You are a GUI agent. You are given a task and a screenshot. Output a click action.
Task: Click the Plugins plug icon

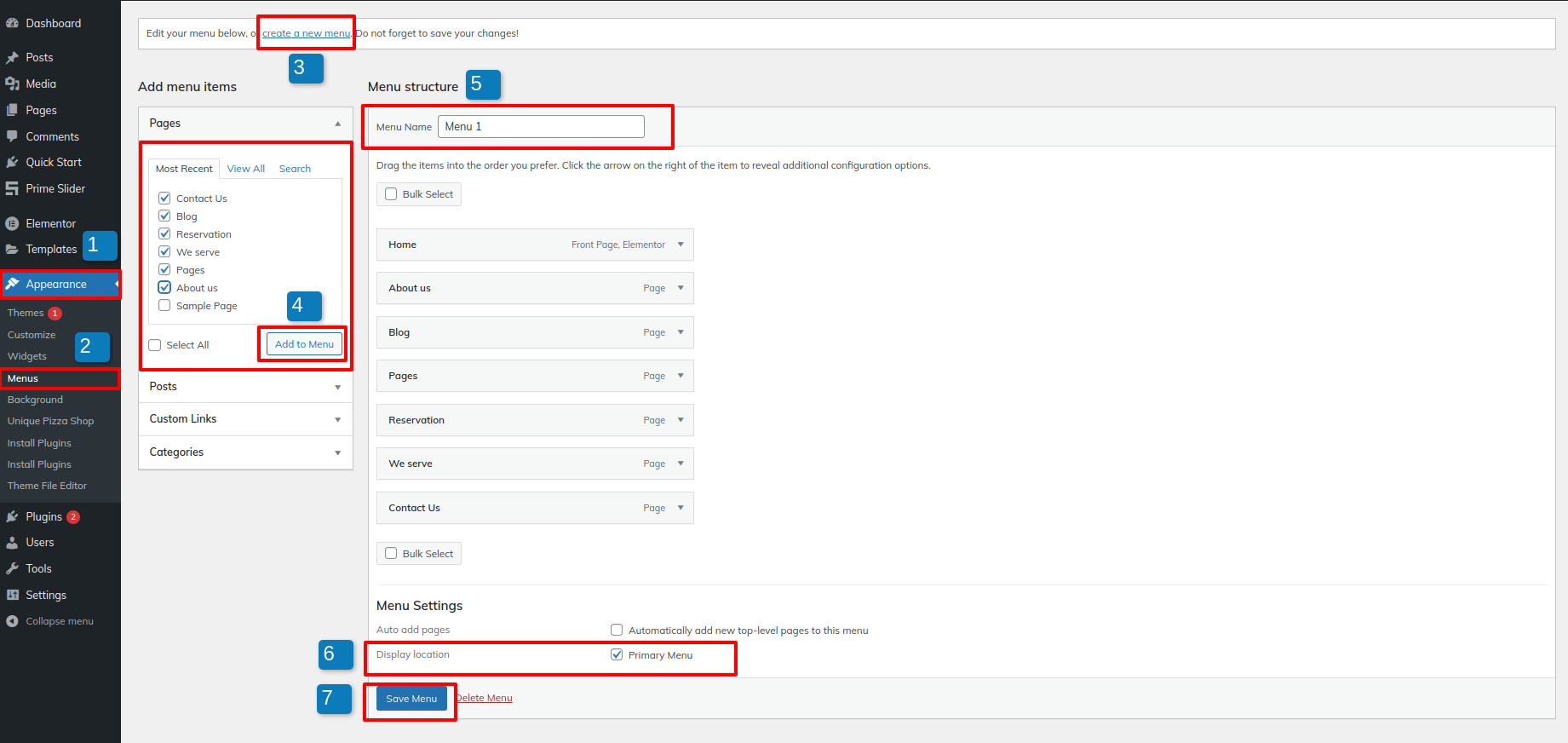point(12,517)
